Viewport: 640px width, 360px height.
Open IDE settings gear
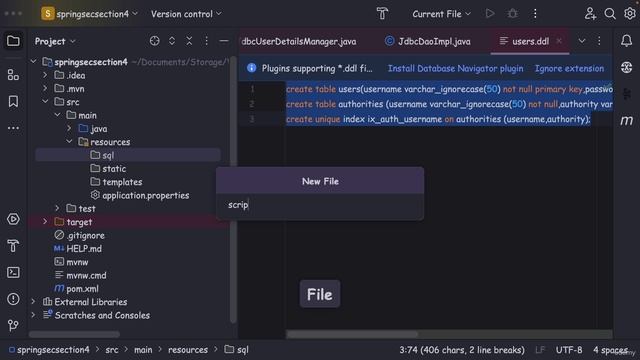point(630,14)
